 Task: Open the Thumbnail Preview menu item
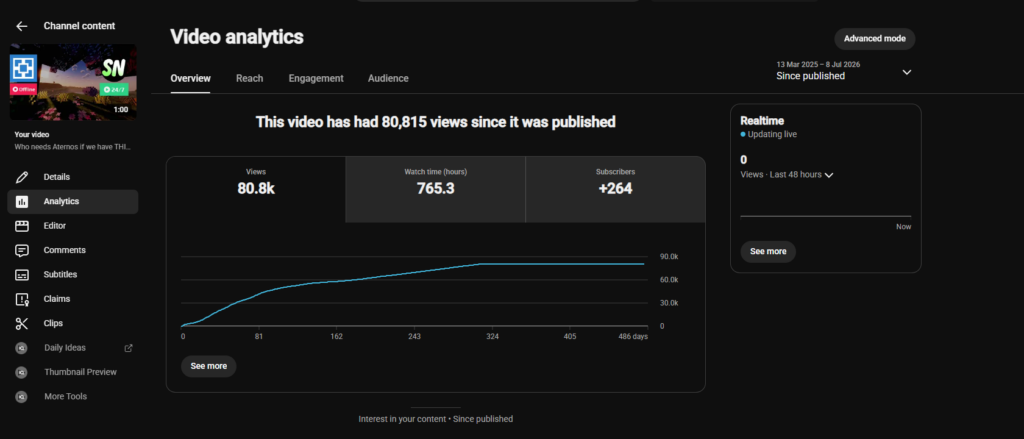coord(72,372)
